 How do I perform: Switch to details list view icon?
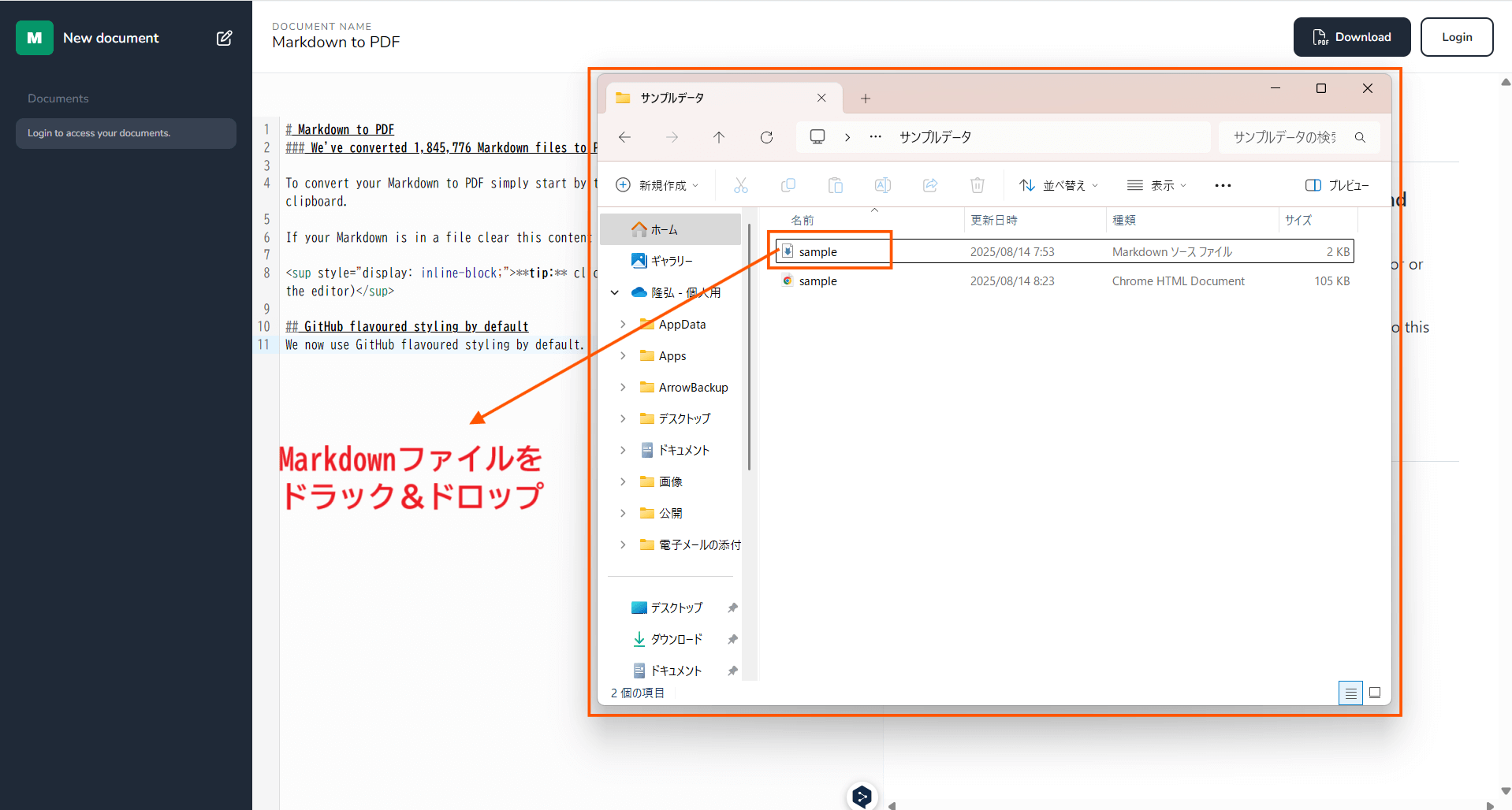pos(1350,693)
